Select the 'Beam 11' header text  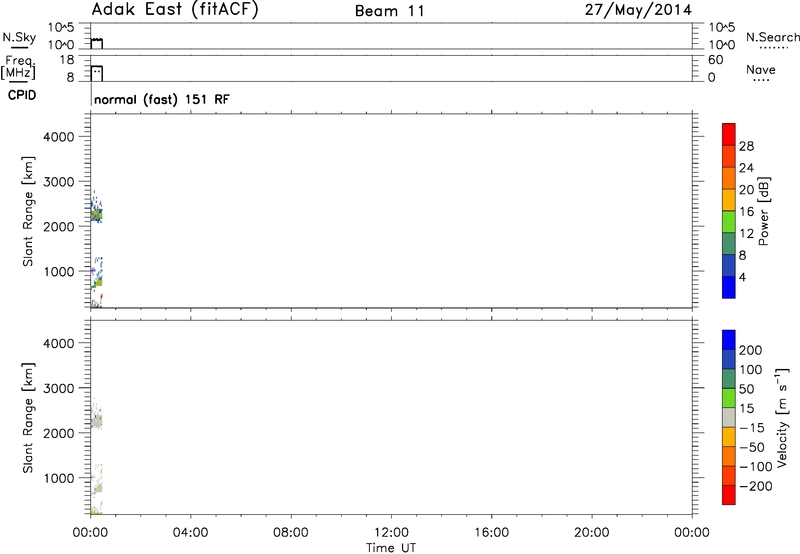pos(390,11)
